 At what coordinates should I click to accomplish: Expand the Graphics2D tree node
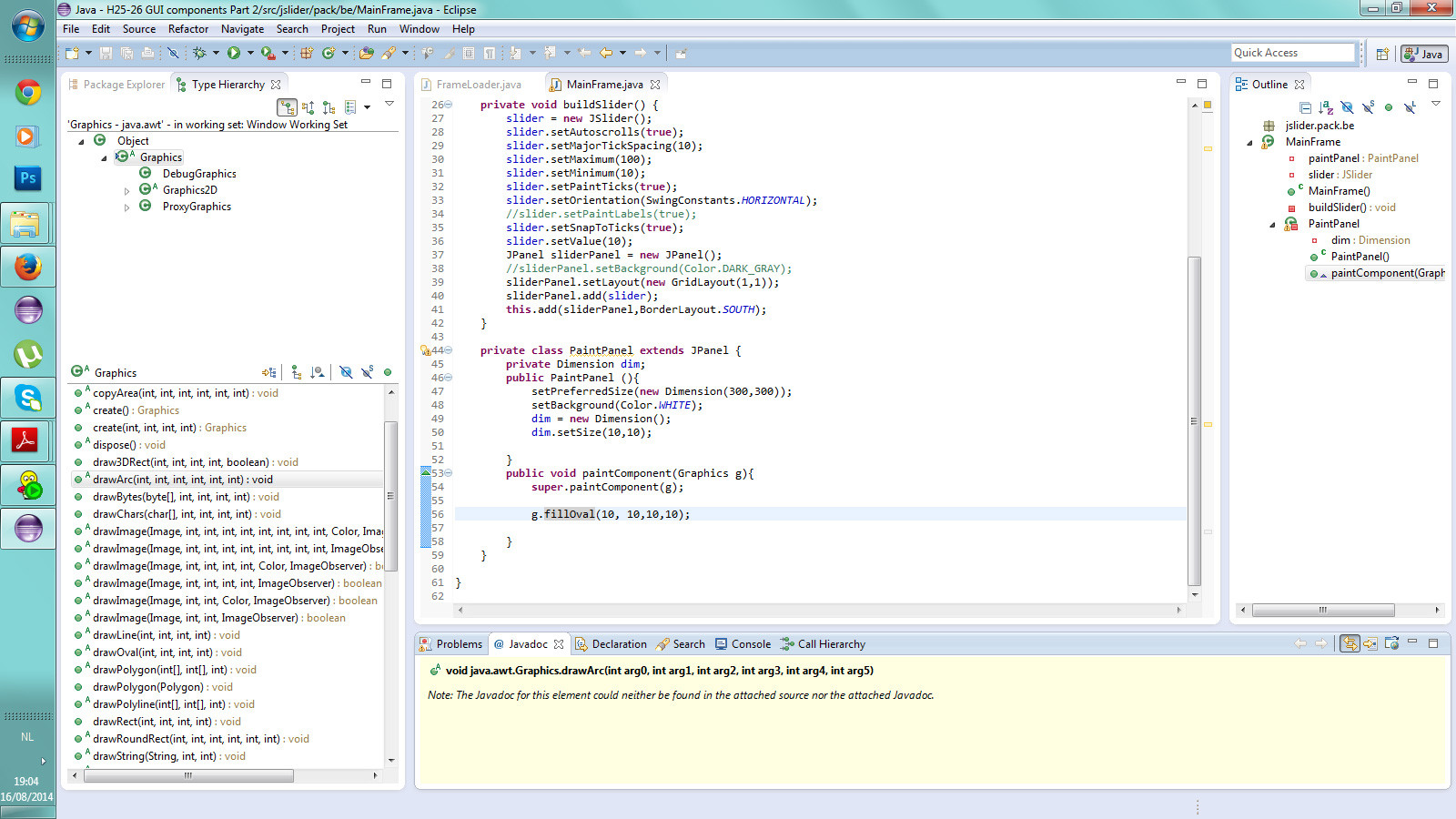pyautogui.click(x=126, y=191)
